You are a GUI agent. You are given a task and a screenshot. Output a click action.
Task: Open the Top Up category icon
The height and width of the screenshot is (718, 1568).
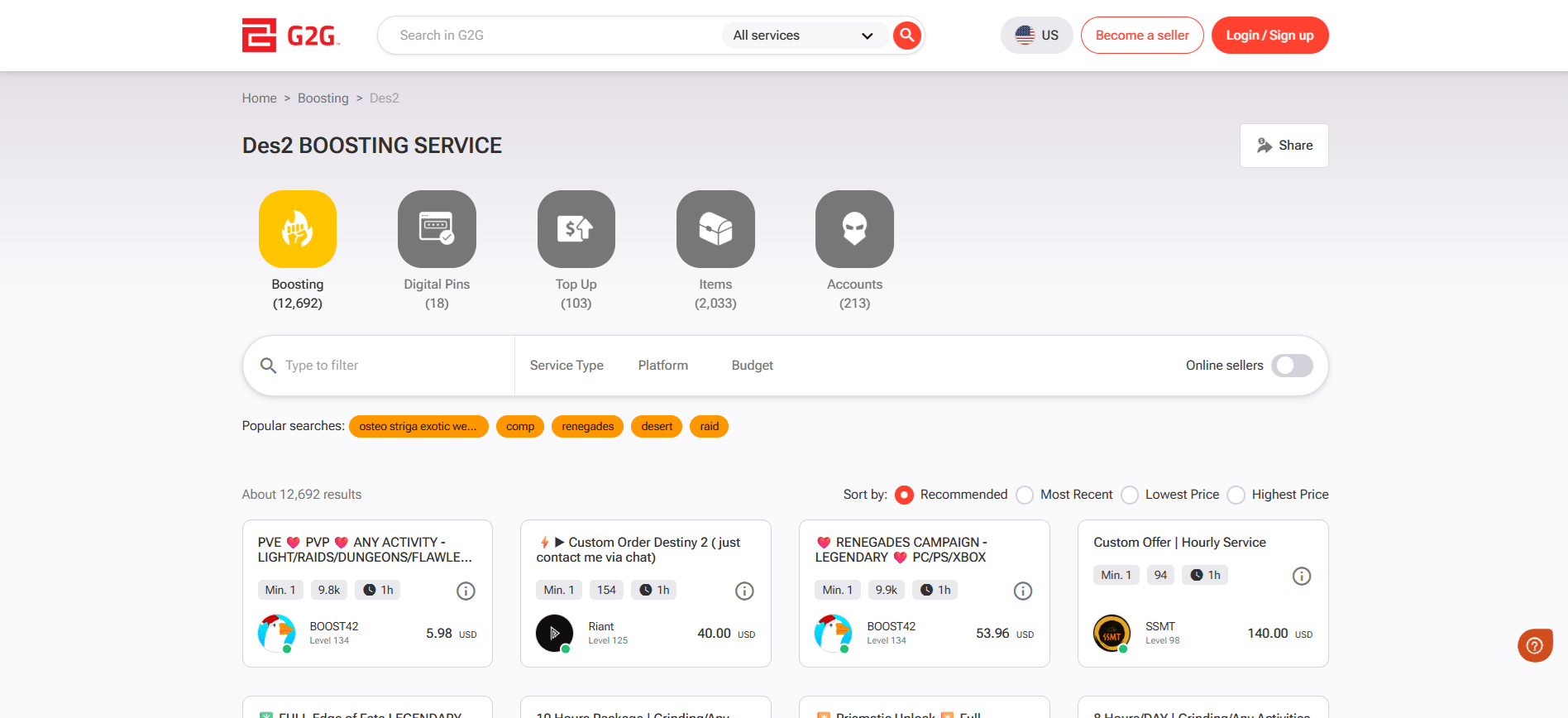coord(576,229)
